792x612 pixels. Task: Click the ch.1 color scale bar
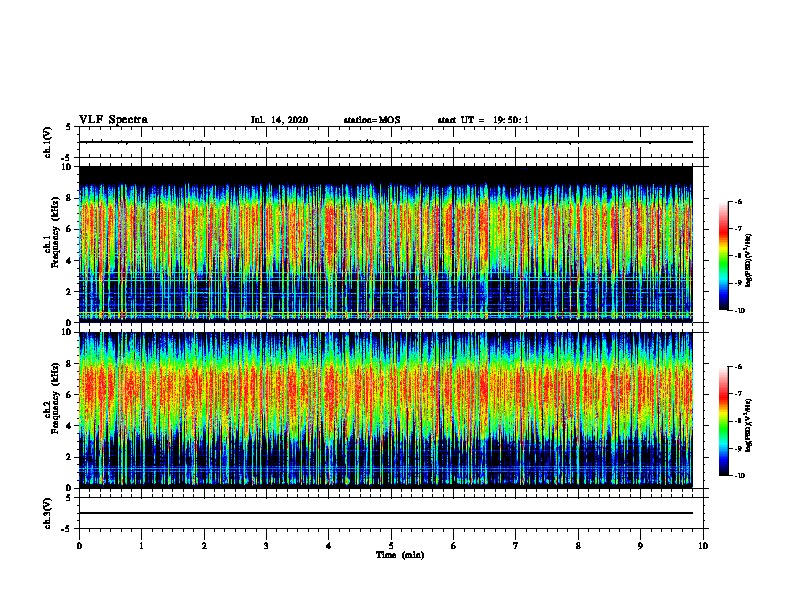coord(724,256)
